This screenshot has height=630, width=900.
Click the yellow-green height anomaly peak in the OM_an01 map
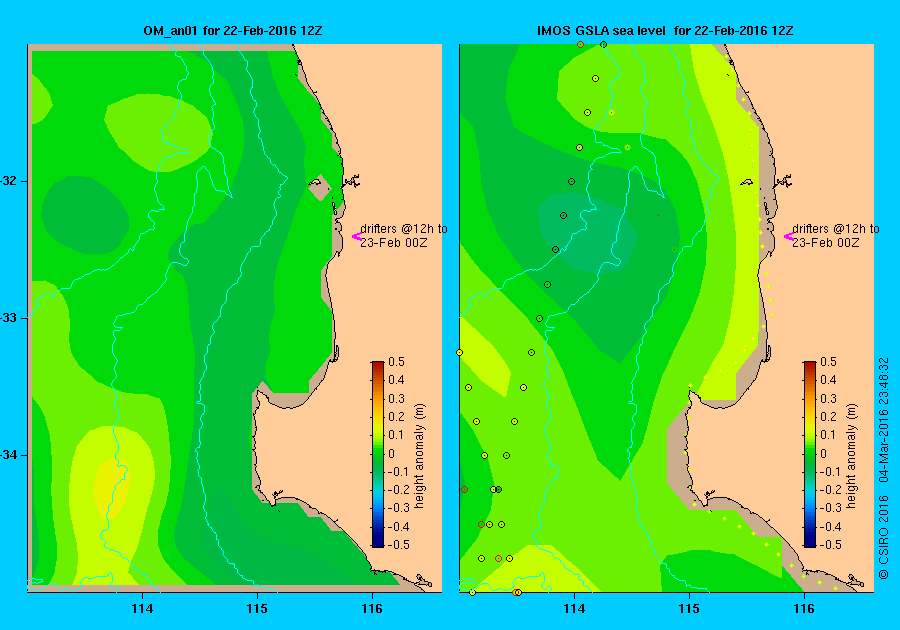click(111, 487)
